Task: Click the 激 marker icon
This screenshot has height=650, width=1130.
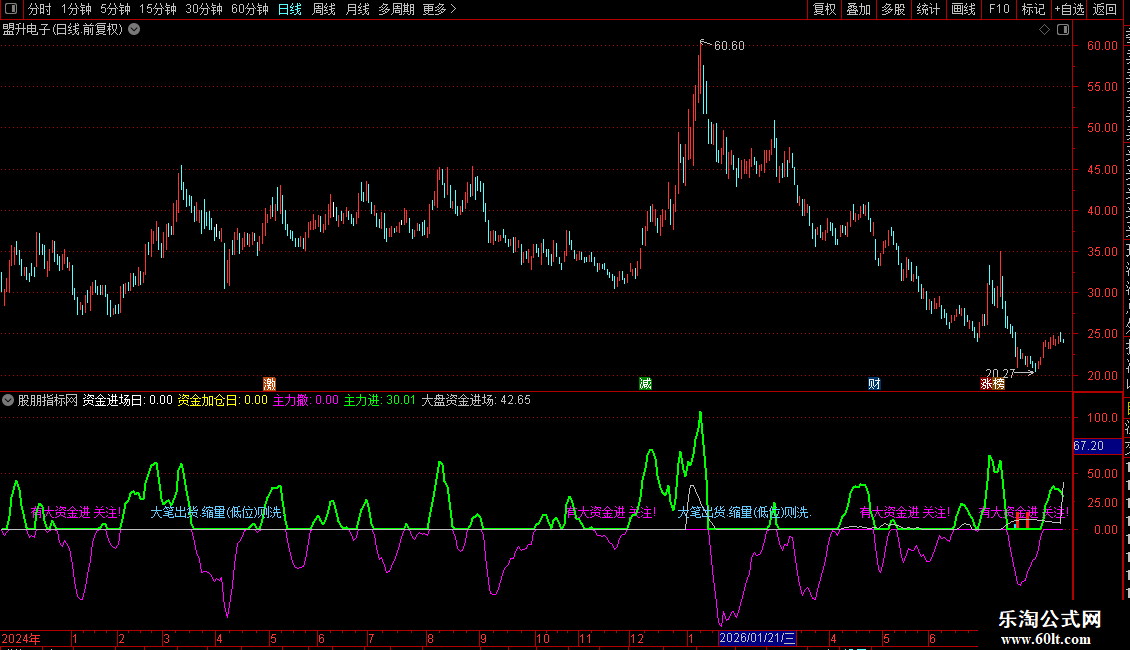Action: click(x=270, y=384)
